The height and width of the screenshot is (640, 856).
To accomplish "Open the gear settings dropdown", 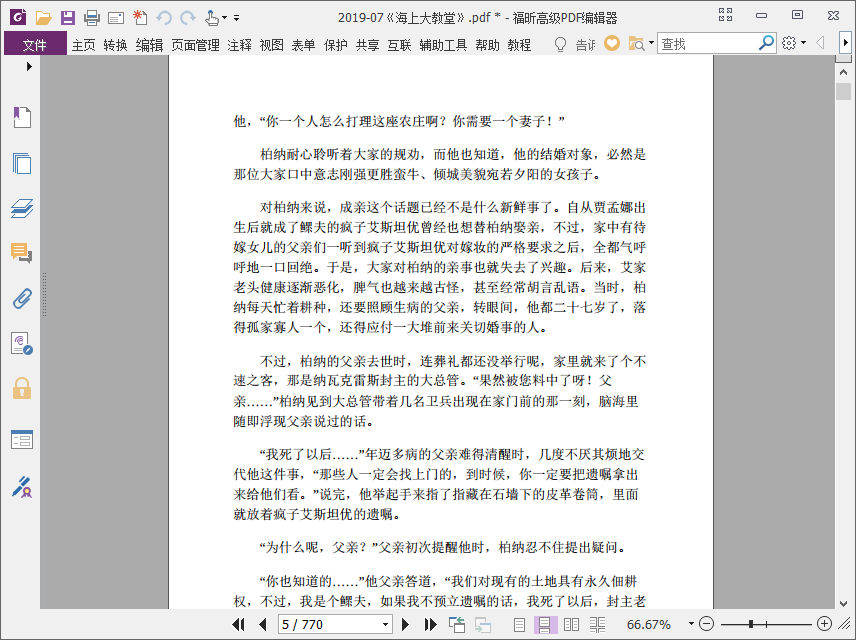I will tap(794, 43).
